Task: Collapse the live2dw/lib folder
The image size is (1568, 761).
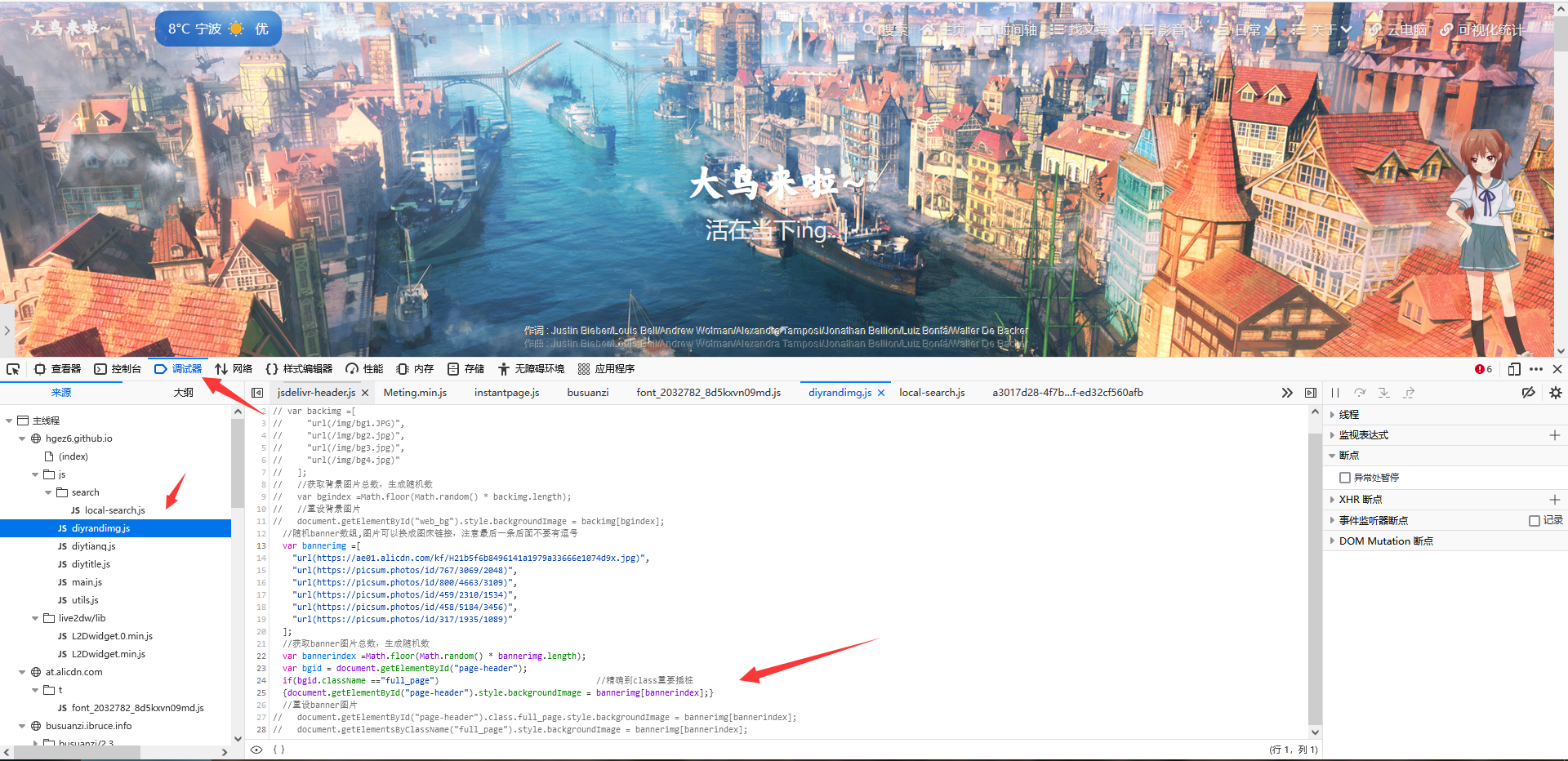Action: click(x=35, y=618)
